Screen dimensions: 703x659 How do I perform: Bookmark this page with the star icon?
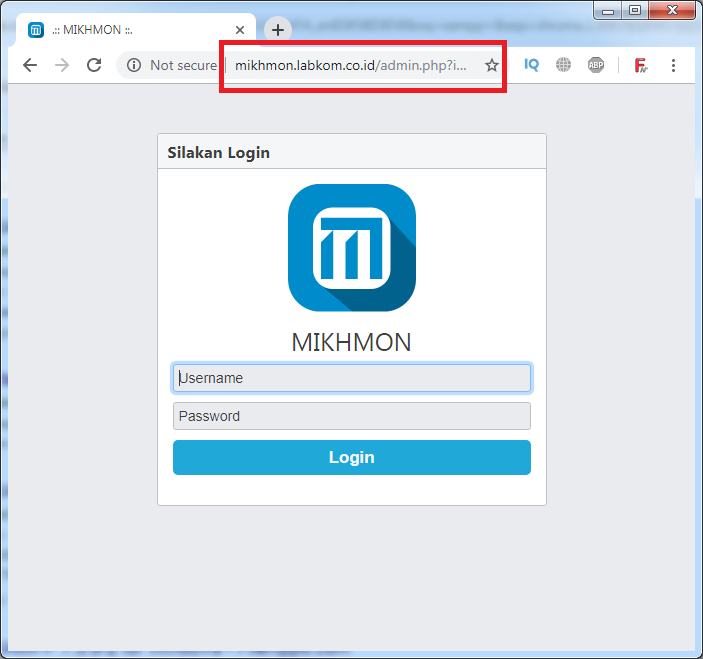coord(492,65)
